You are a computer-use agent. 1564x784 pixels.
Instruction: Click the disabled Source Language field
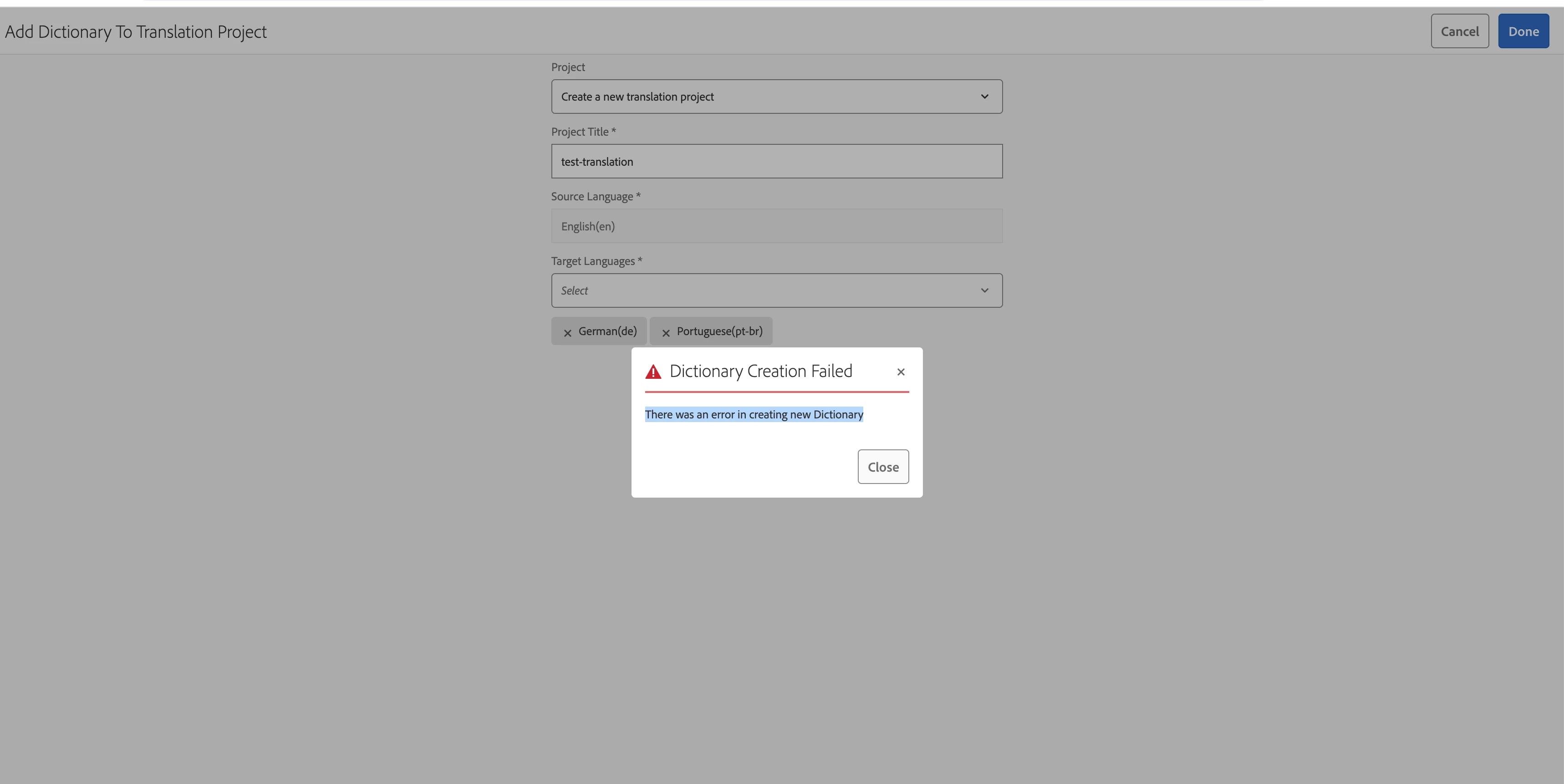tap(776, 226)
